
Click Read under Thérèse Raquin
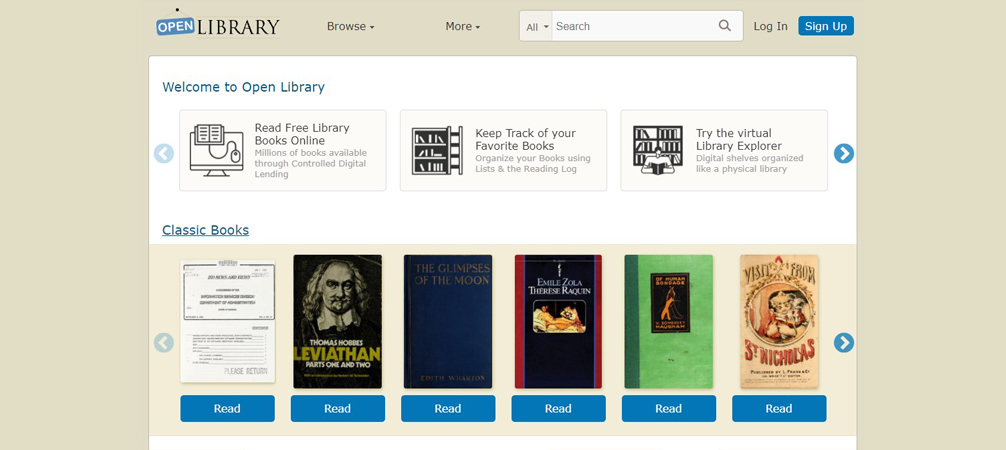click(558, 408)
